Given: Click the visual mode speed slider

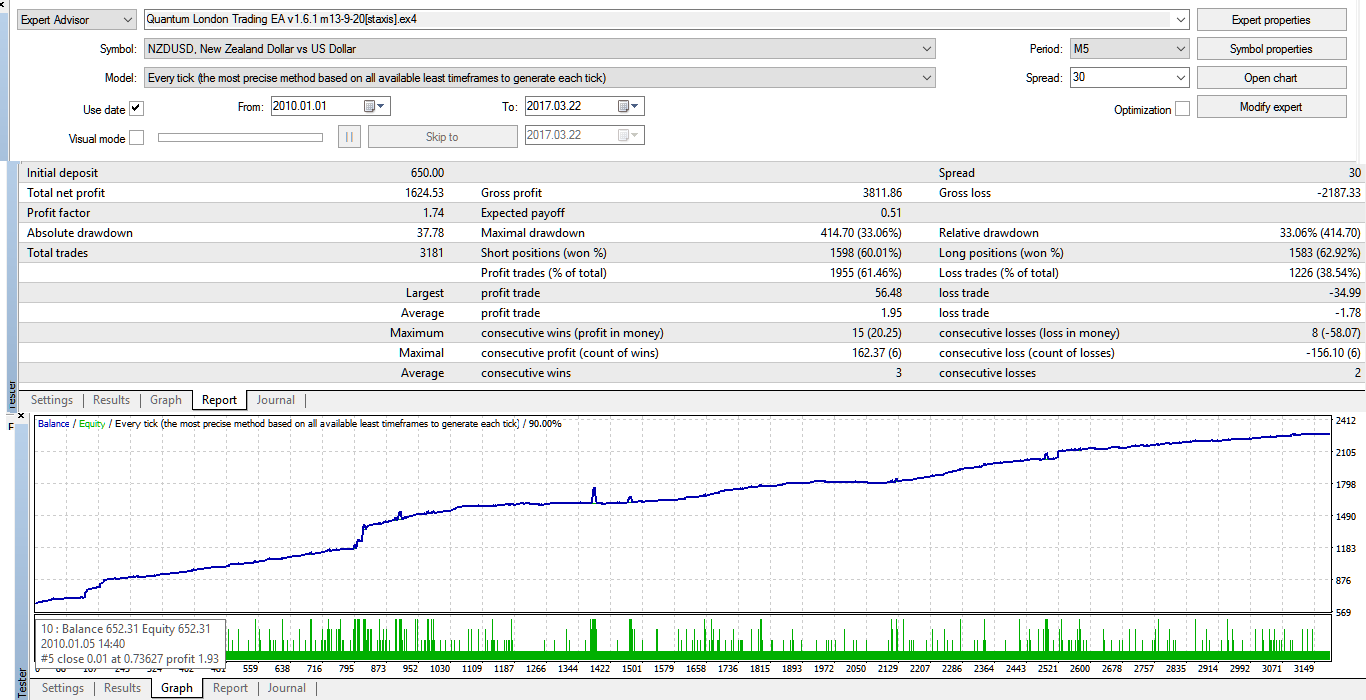Looking at the screenshot, I should point(240,137).
